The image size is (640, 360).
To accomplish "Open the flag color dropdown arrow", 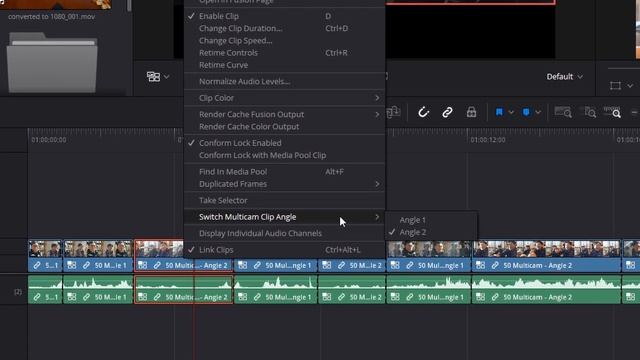I will [x=511, y=112].
